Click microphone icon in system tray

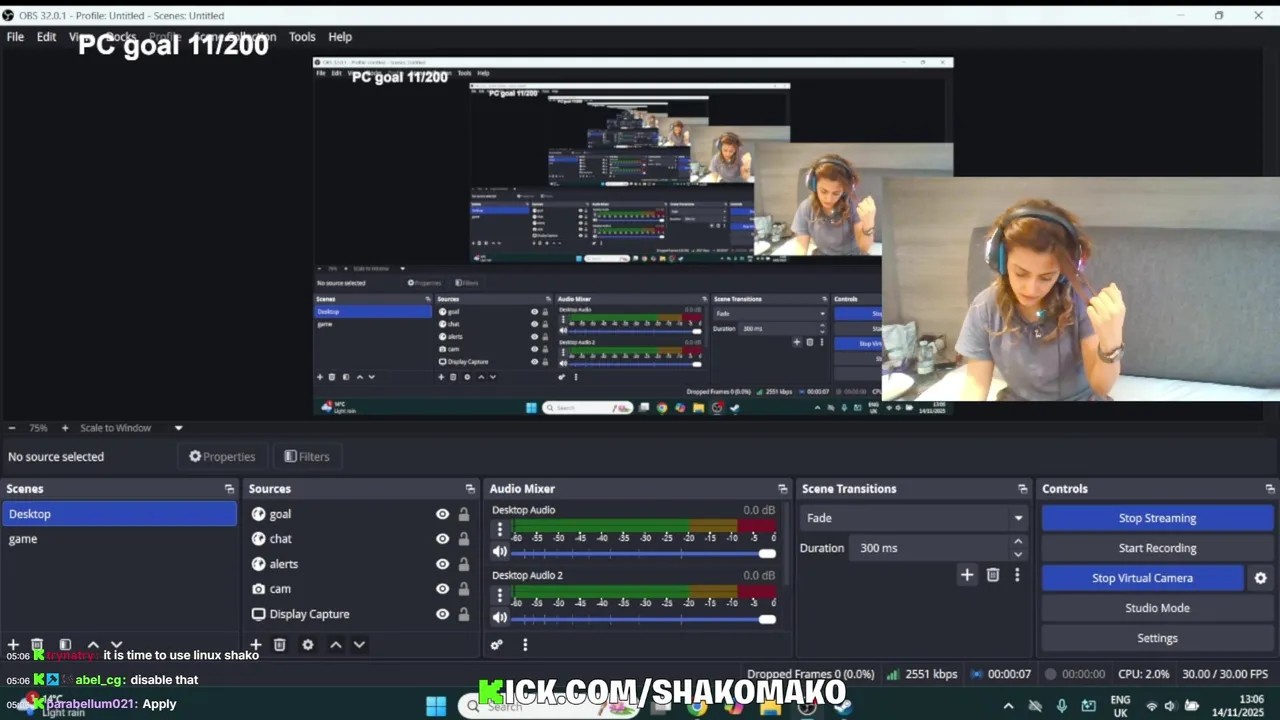click(1062, 706)
